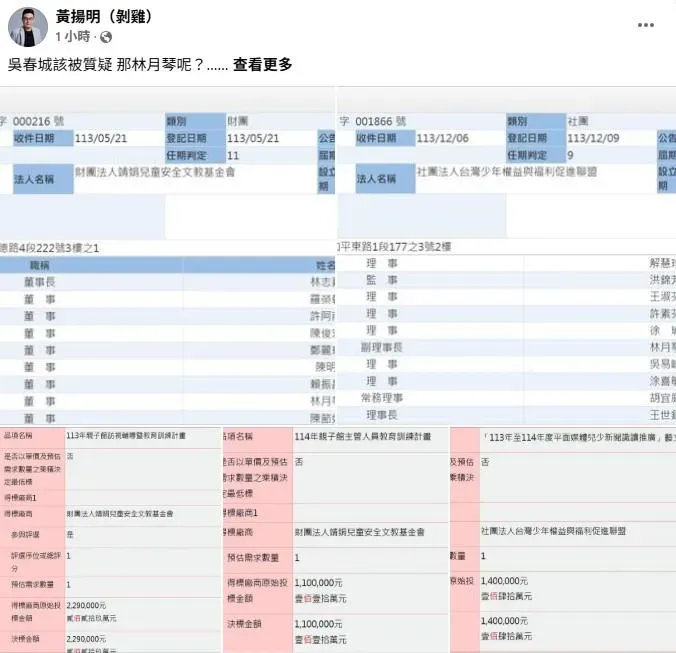Open the post options three-dot menu

(x=645, y=25)
